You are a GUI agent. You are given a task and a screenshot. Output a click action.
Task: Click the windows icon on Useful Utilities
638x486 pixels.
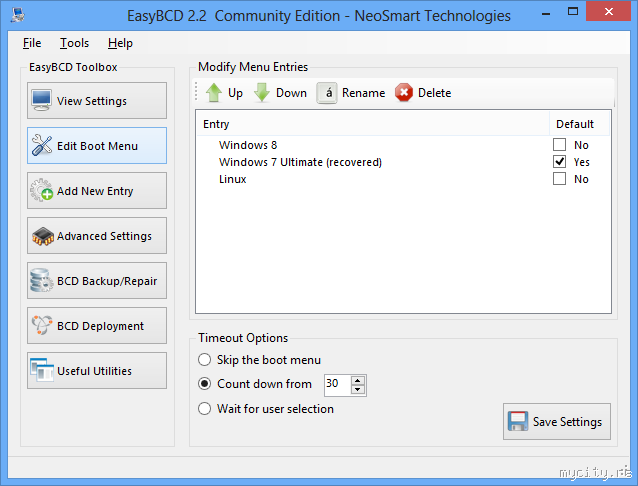(x=42, y=370)
